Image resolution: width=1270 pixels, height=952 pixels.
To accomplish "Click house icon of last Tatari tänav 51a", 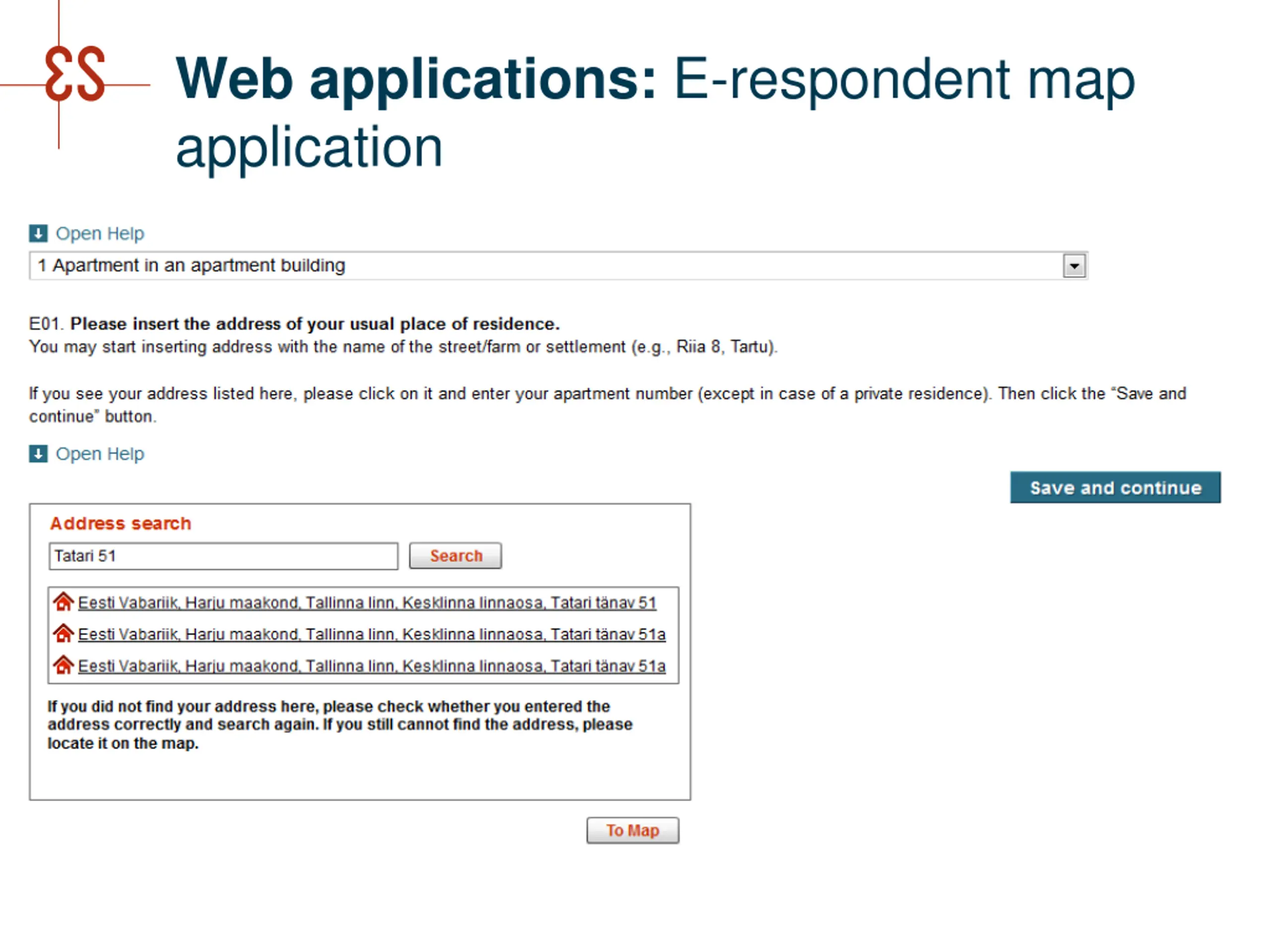I will (x=63, y=665).
